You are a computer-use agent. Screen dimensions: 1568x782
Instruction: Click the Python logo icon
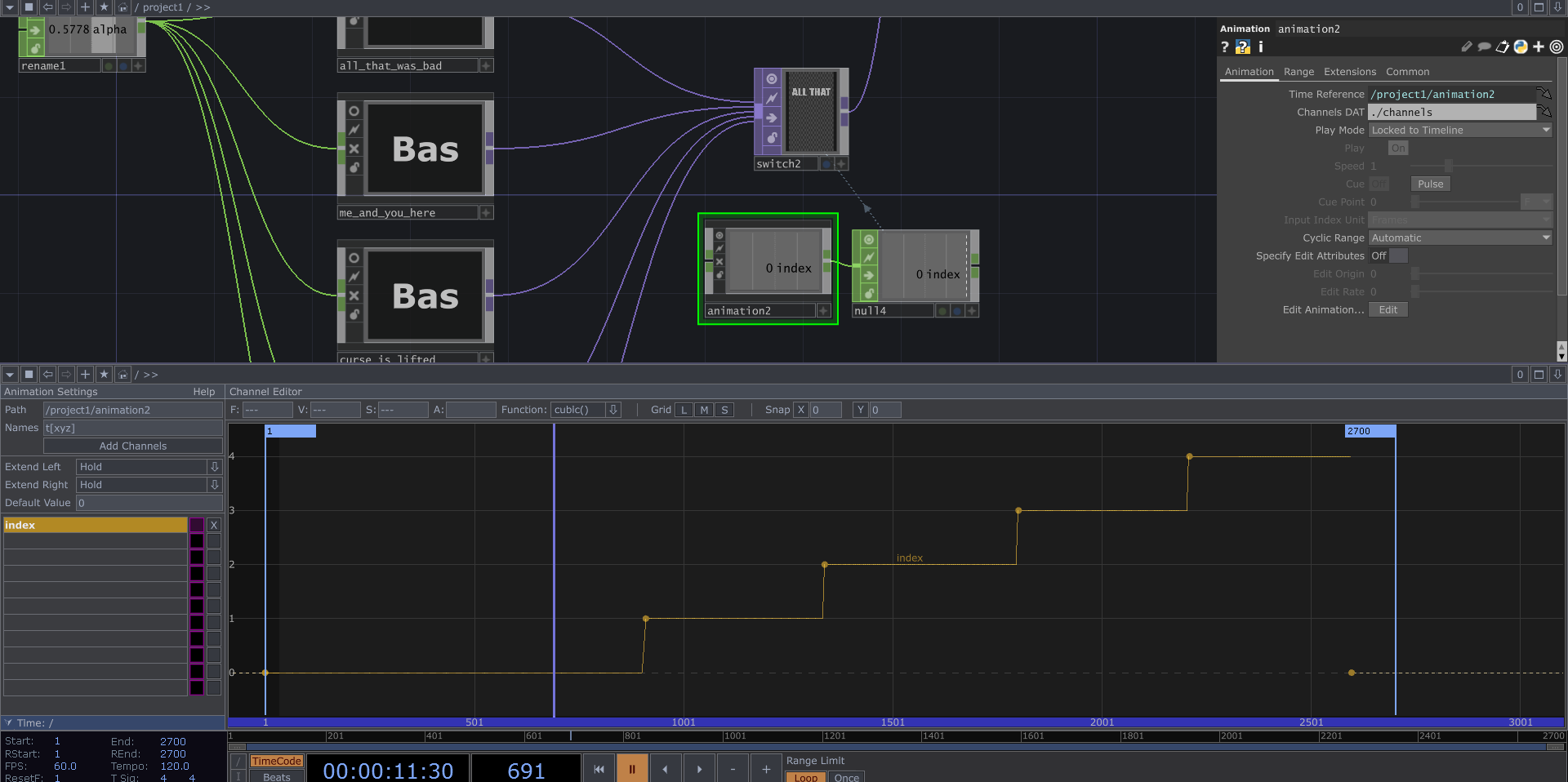click(1520, 47)
